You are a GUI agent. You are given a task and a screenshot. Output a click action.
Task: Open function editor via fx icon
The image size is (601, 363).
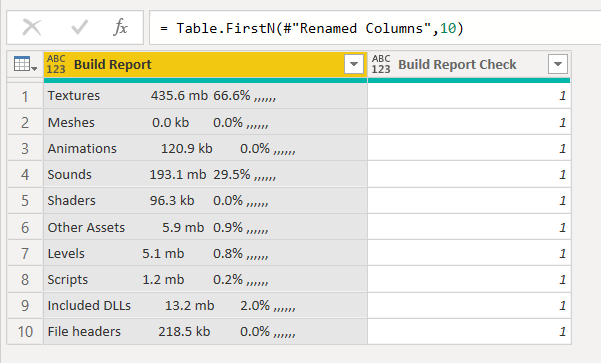click(x=120, y=28)
